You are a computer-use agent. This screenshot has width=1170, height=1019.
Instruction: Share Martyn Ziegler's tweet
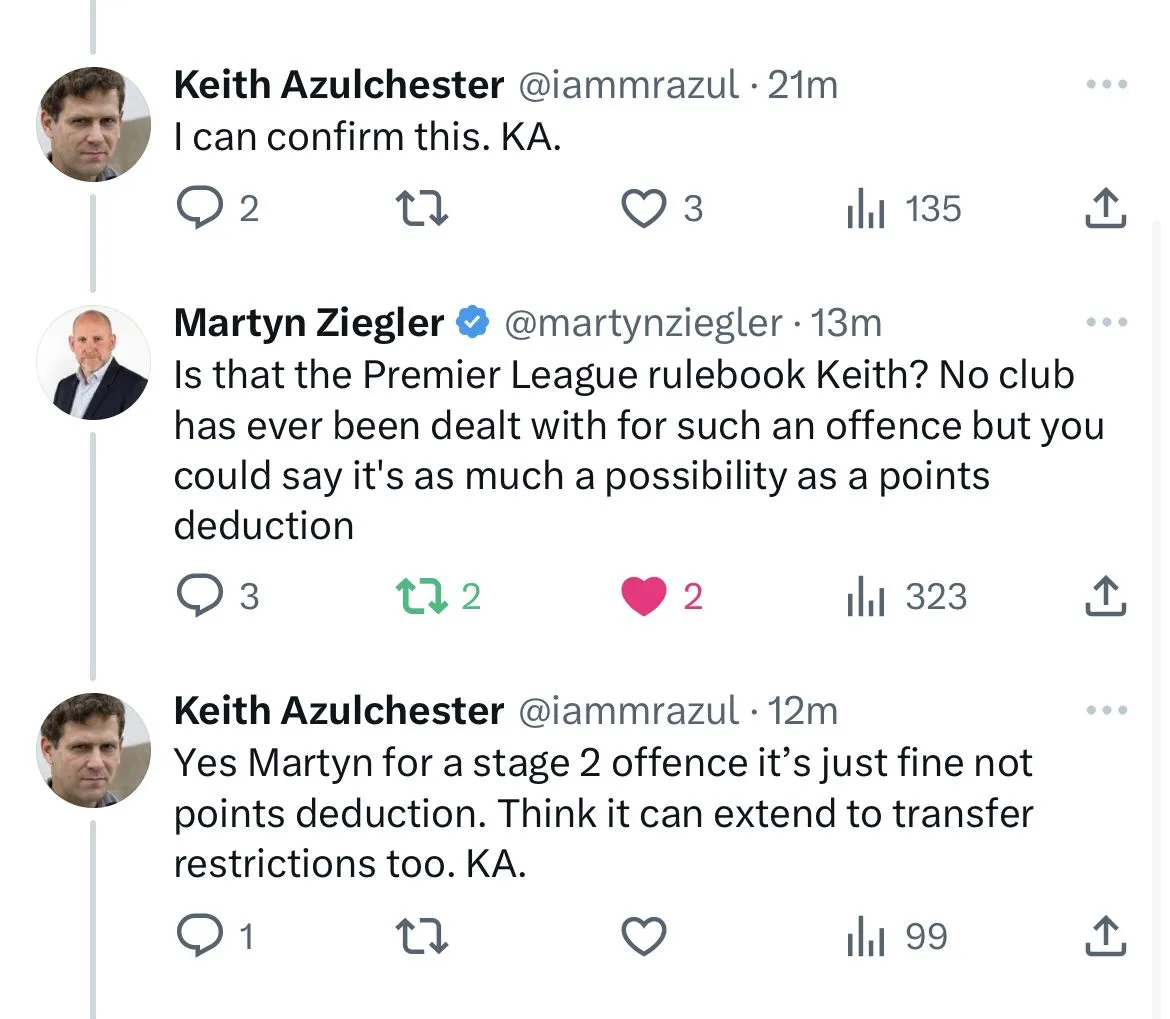point(1106,596)
